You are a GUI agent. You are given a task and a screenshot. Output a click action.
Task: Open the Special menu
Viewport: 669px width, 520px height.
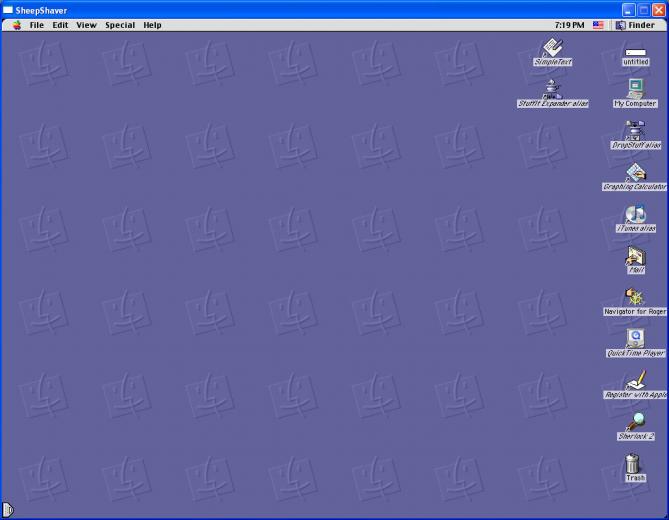tap(120, 25)
